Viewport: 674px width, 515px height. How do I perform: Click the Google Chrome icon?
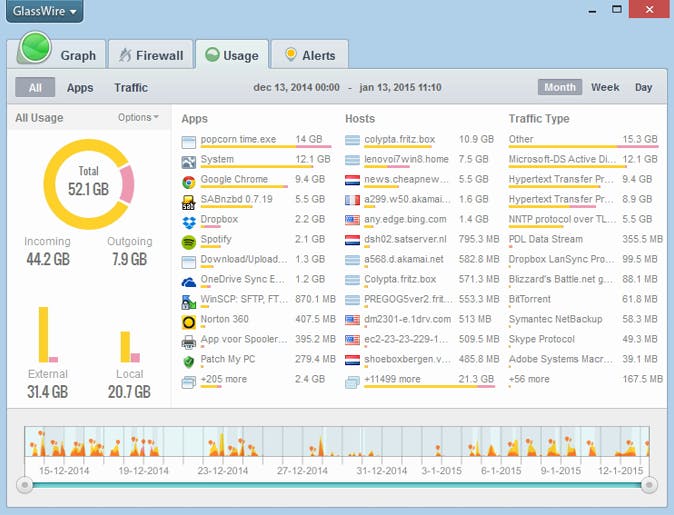tap(188, 182)
